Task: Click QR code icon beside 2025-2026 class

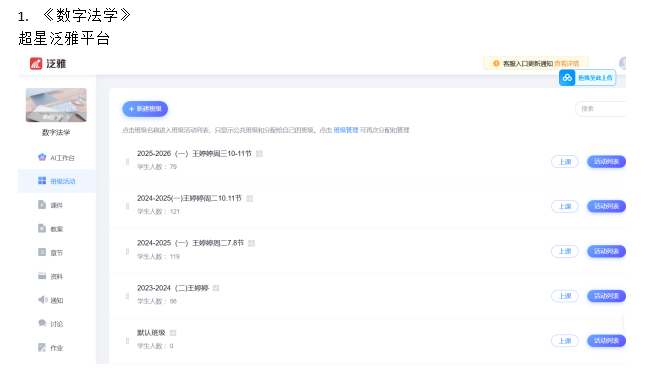Action: [x=259, y=154]
